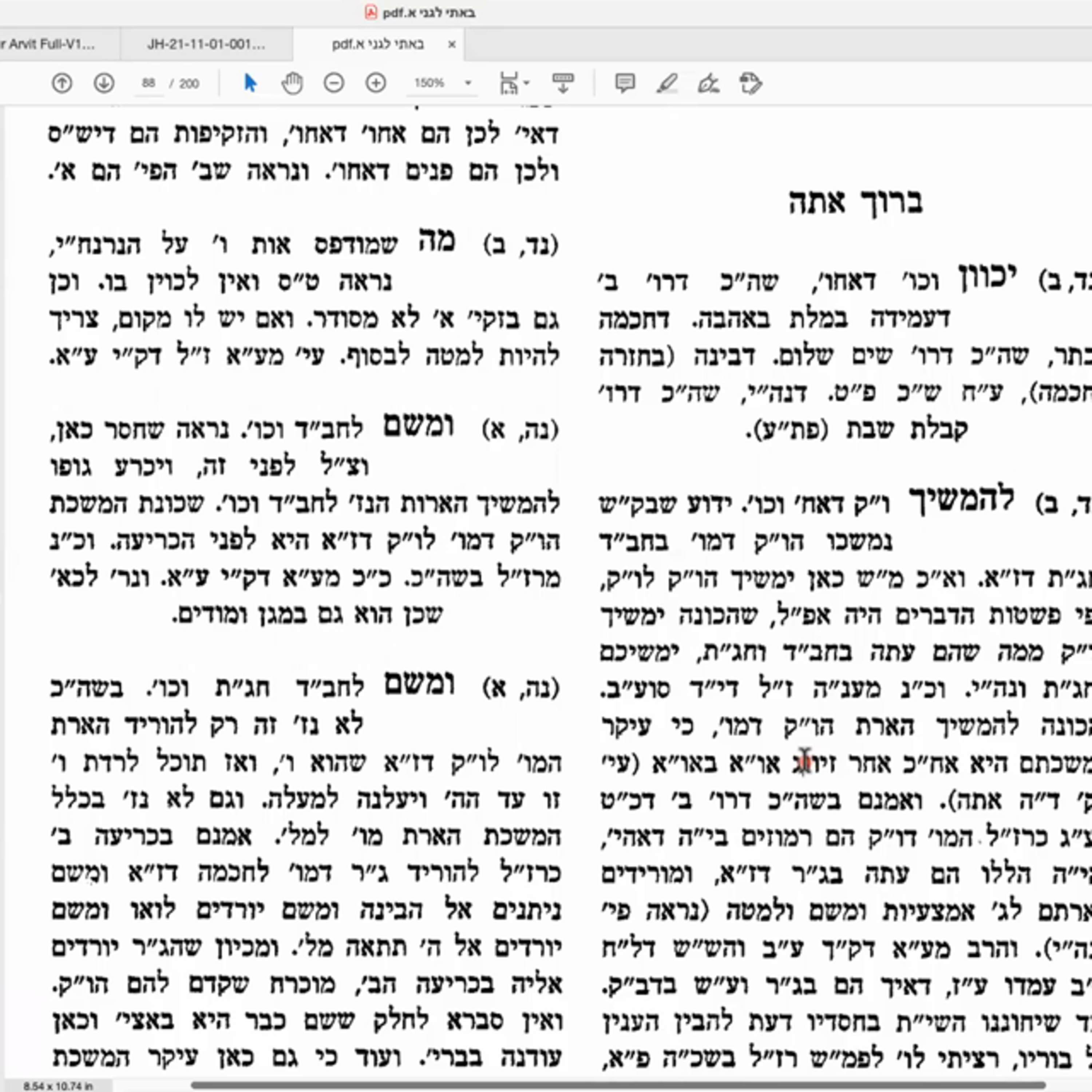
Task: Click the bold word מה
Action: (436, 240)
